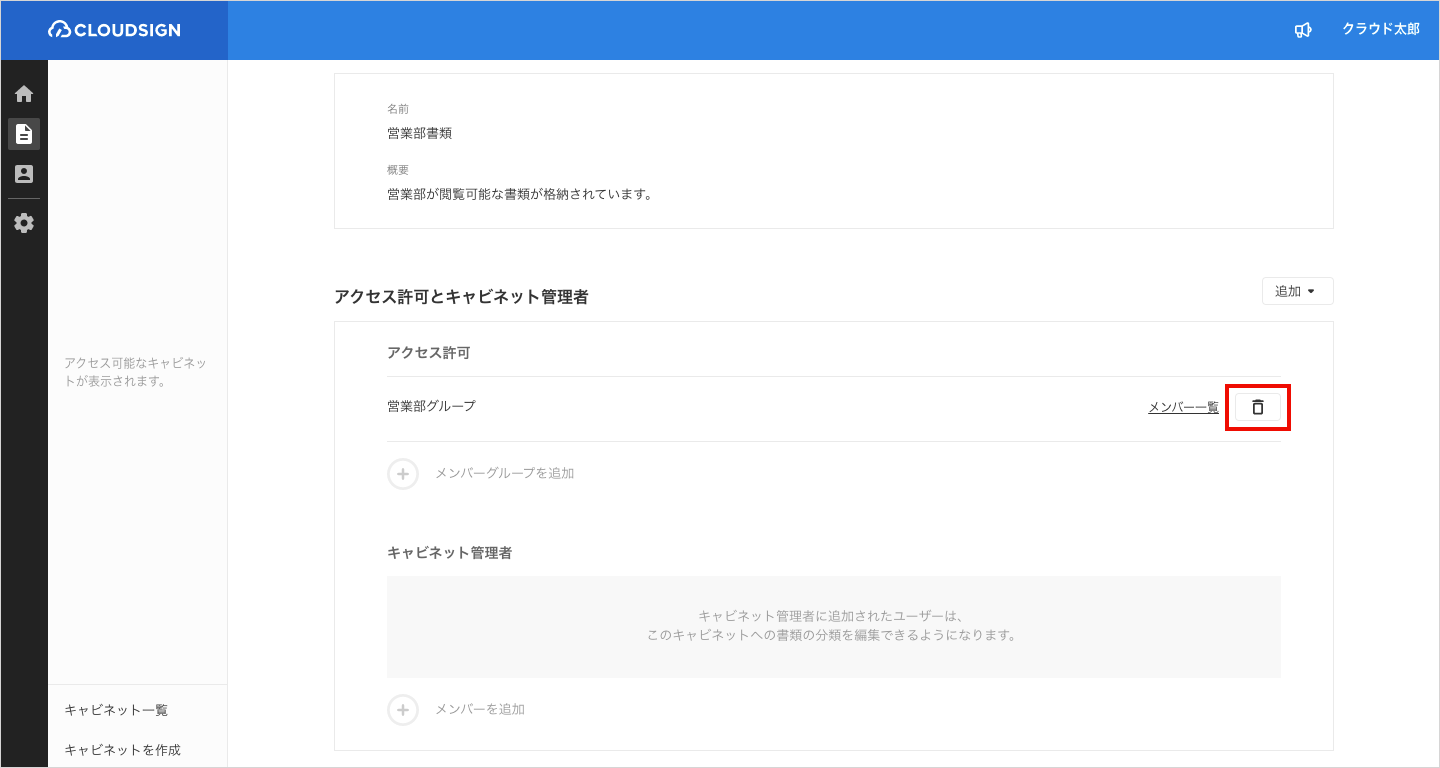This screenshot has height=768, width=1440.
Task: Click the gray キャビネット管理者 placeholder box
Action: tap(833, 626)
